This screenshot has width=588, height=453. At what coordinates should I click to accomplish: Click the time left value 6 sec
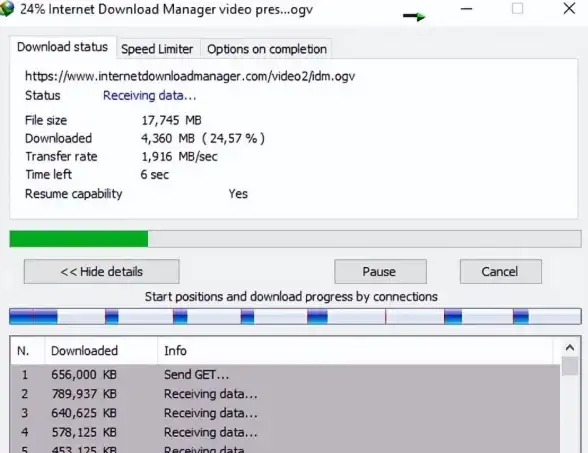(x=155, y=175)
